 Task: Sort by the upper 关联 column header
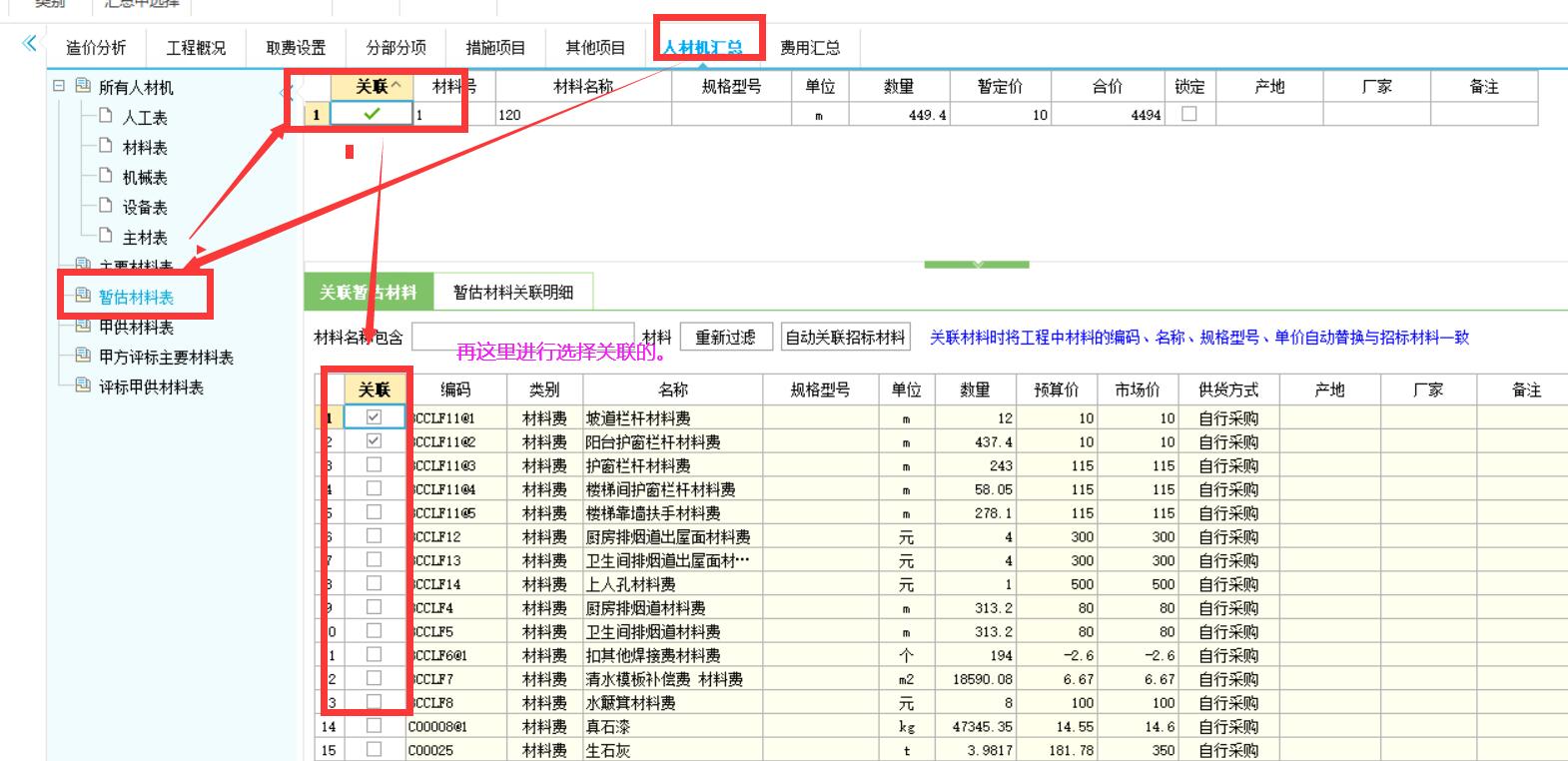coord(372,87)
